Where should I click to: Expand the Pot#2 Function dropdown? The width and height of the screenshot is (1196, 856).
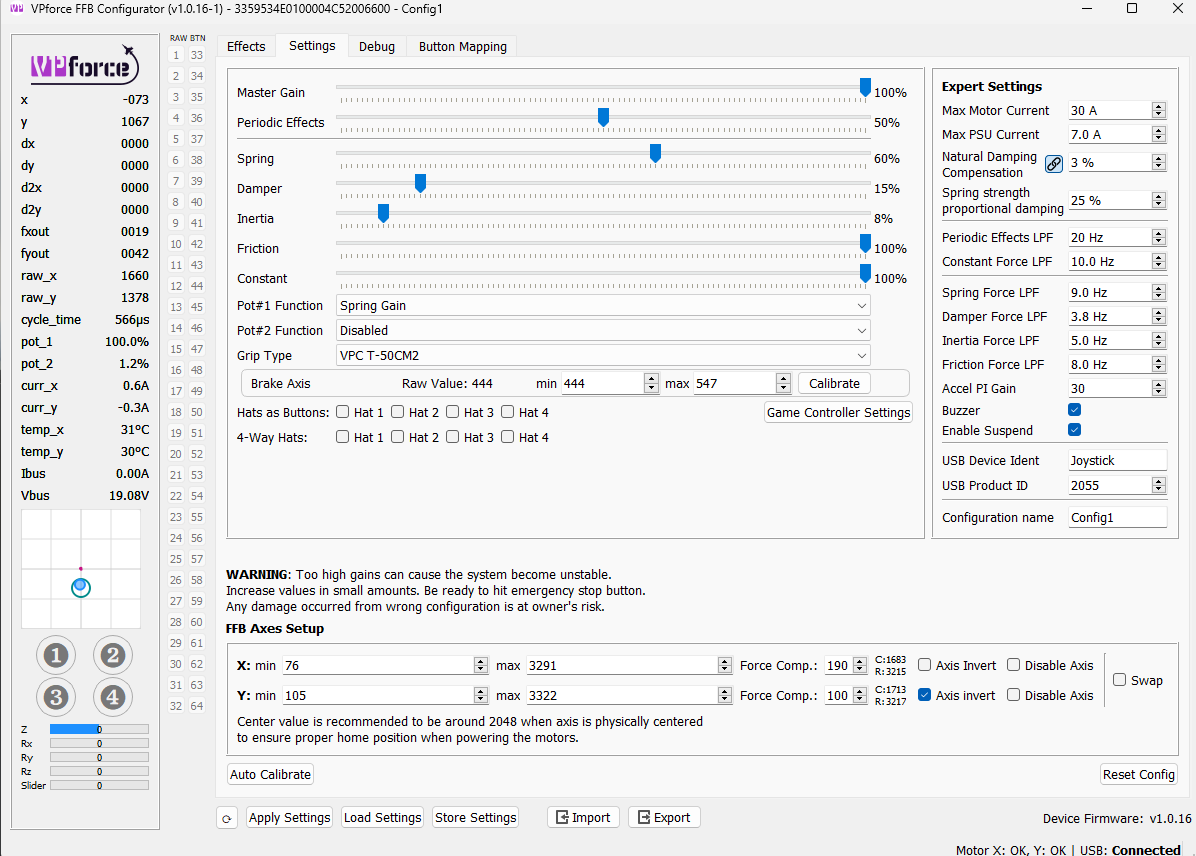(603, 331)
